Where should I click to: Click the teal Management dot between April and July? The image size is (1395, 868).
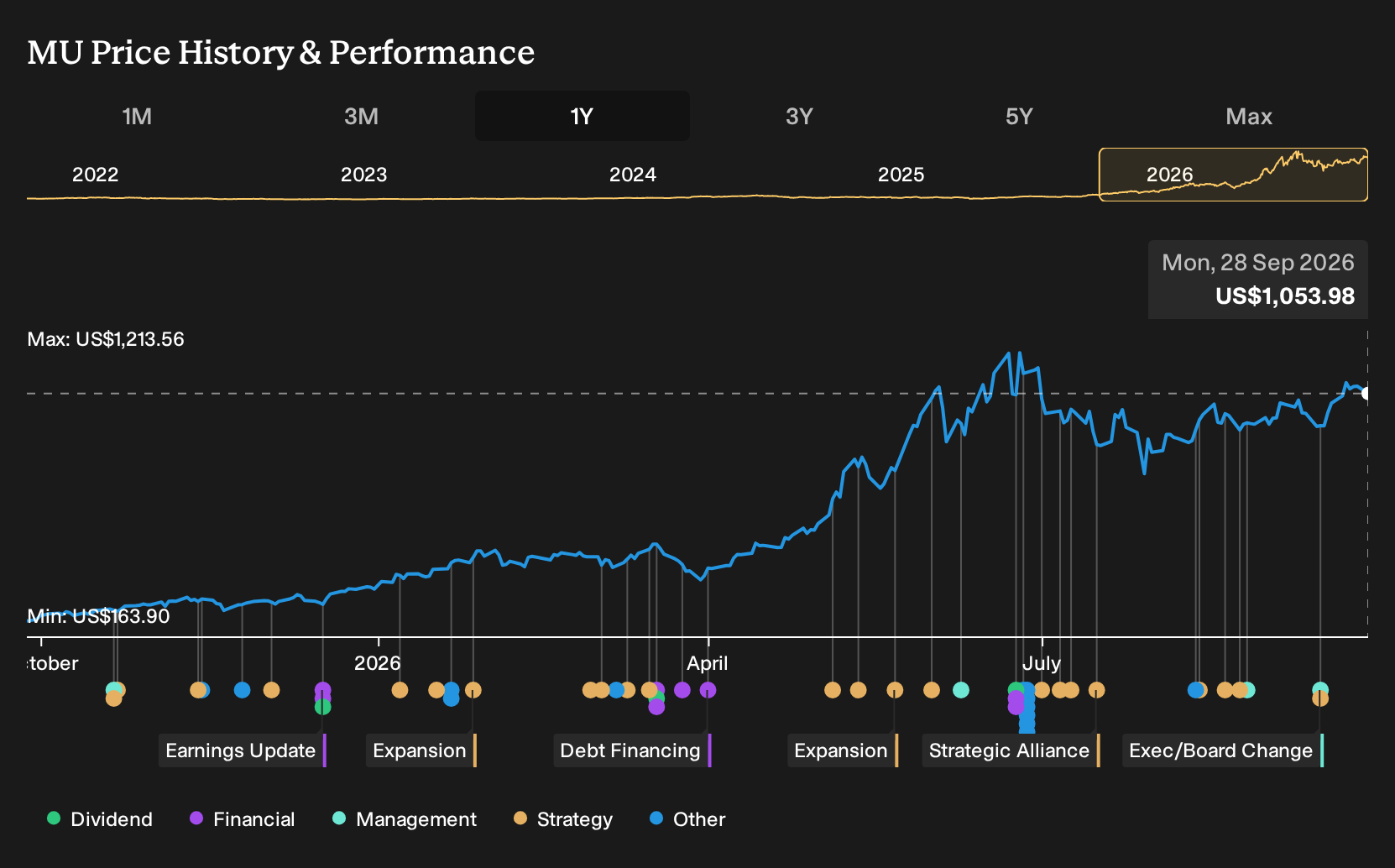(x=961, y=690)
